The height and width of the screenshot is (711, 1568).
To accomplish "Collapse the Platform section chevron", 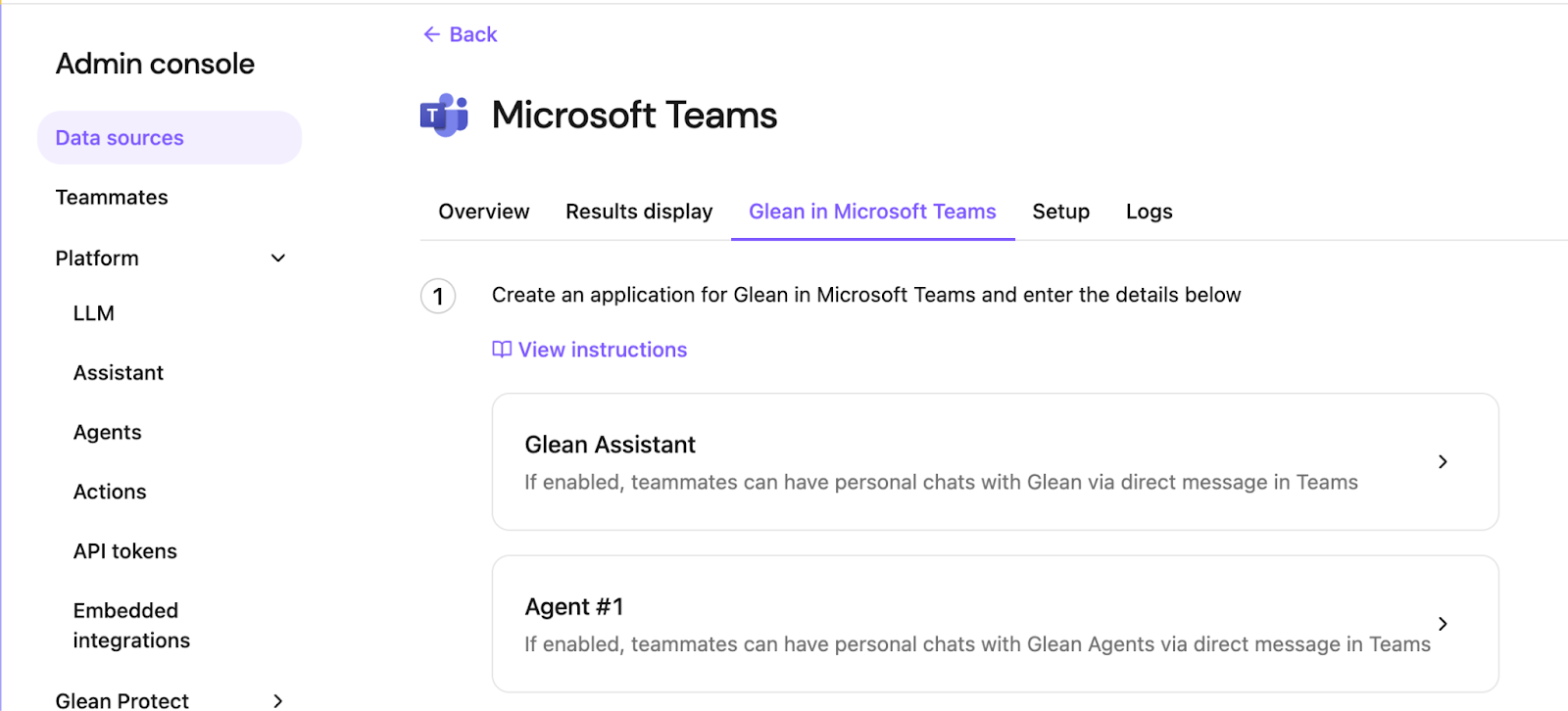I will click(278, 259).
